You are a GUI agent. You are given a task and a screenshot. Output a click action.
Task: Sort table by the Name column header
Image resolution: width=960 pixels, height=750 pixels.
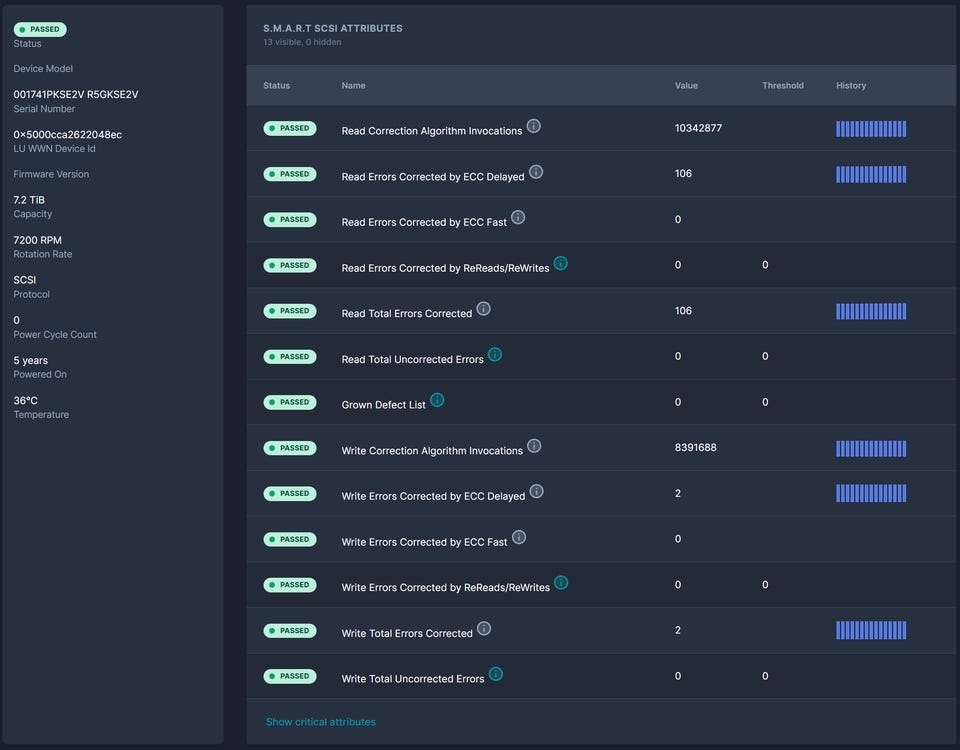tap(353, 86)
